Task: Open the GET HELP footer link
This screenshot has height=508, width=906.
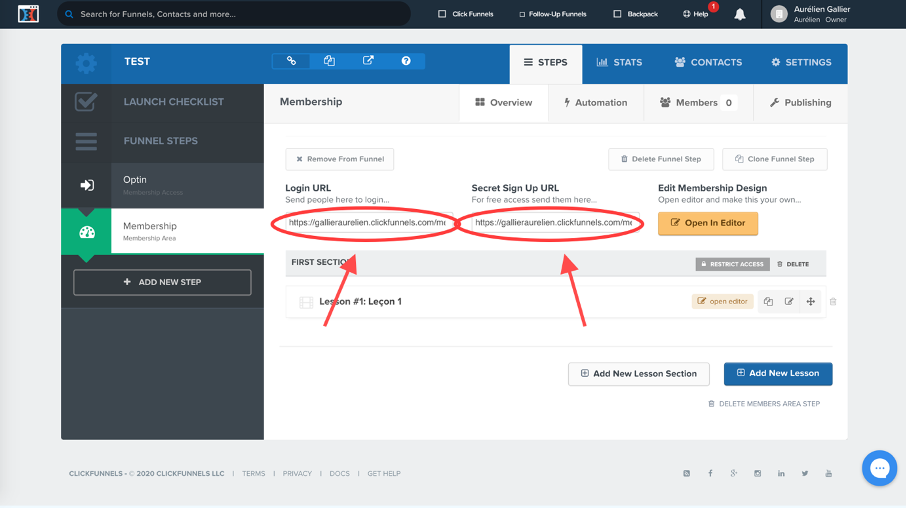Action: 384,473
